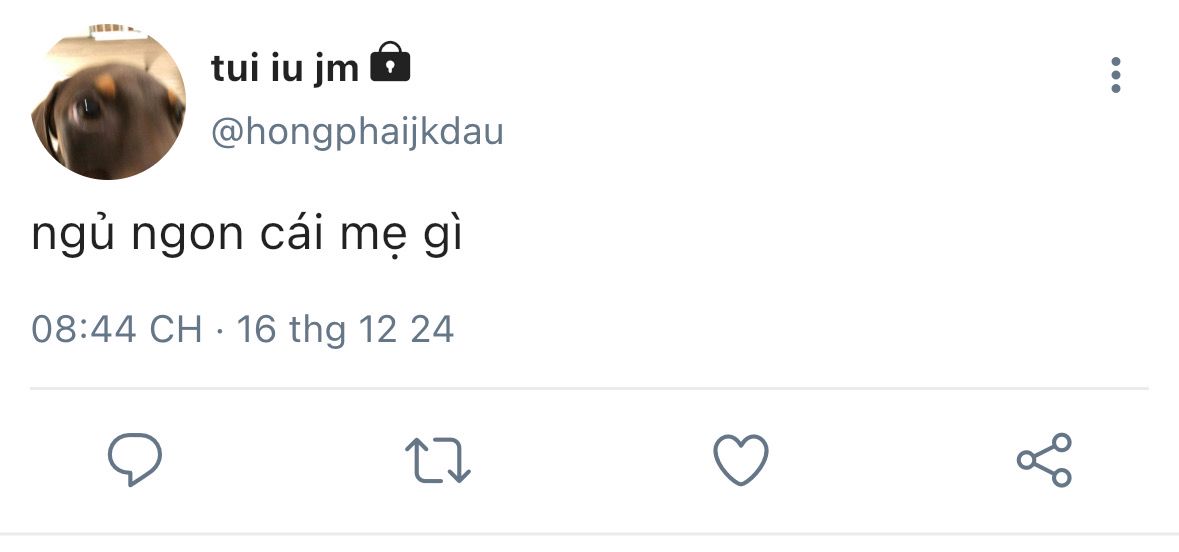Click "jm" in the display name
The height and width of the screenshot is (552, 1179).
pos(336,70)
